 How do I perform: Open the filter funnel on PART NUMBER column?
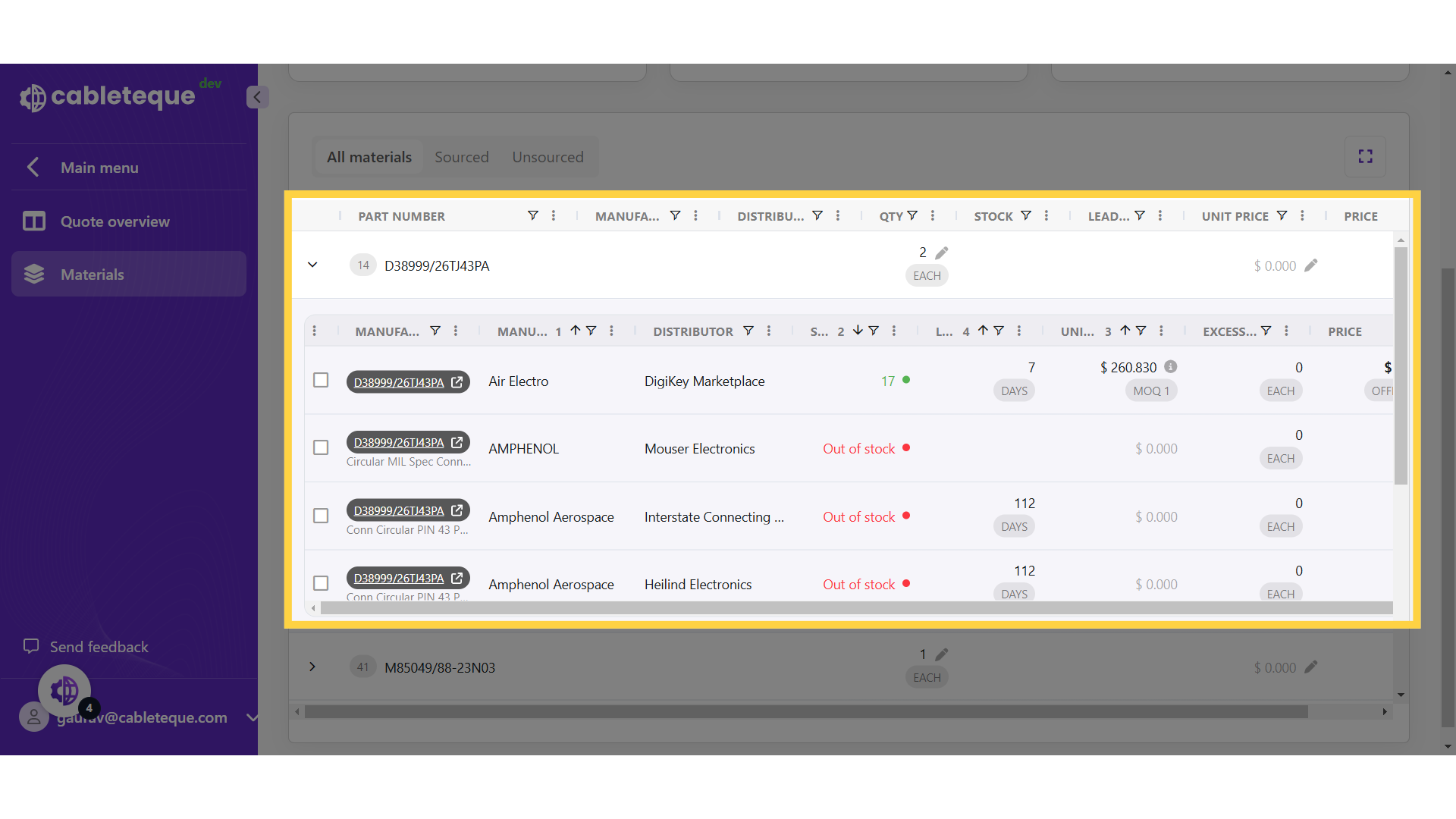[533, 215]
